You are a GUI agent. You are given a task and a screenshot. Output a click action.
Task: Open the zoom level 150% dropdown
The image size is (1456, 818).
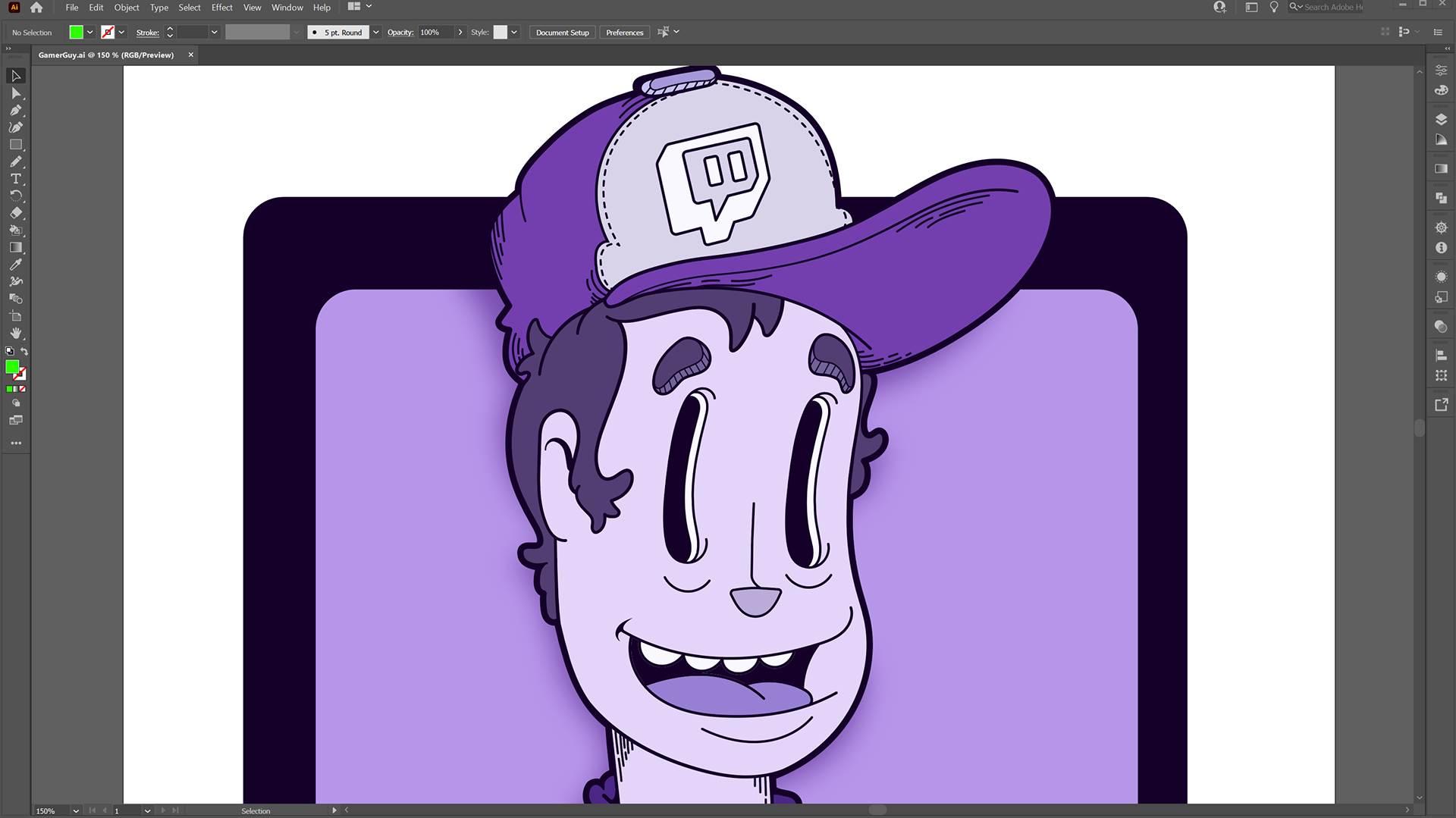point(76,810)
